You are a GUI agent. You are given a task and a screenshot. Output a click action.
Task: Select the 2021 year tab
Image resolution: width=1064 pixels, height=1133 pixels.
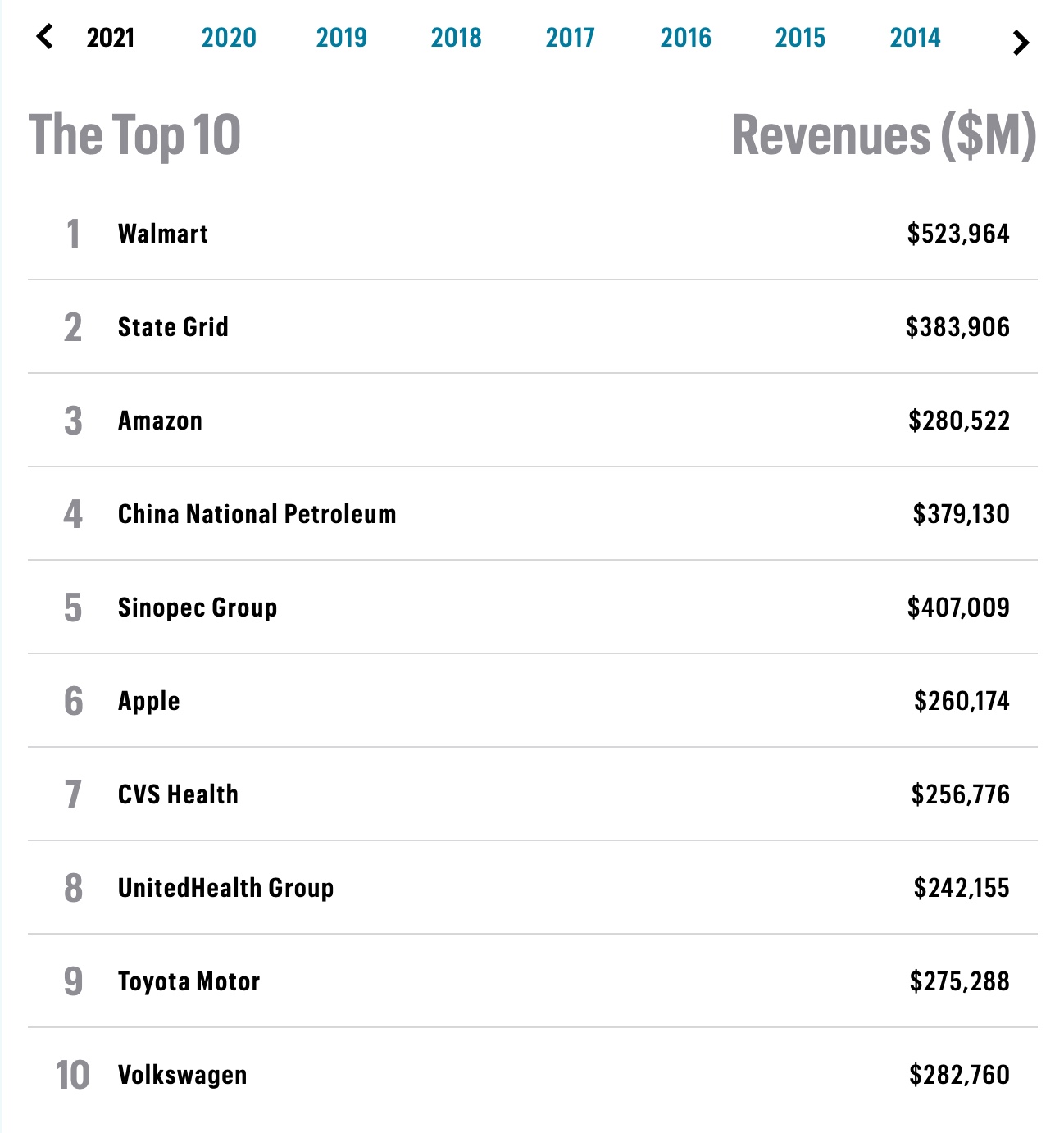pyautogui.click(x=111, y=38)
